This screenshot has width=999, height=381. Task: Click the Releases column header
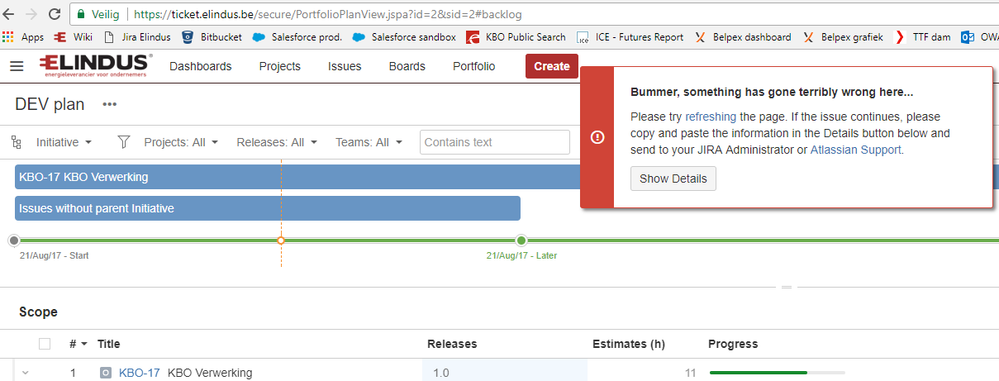(452, 344)
